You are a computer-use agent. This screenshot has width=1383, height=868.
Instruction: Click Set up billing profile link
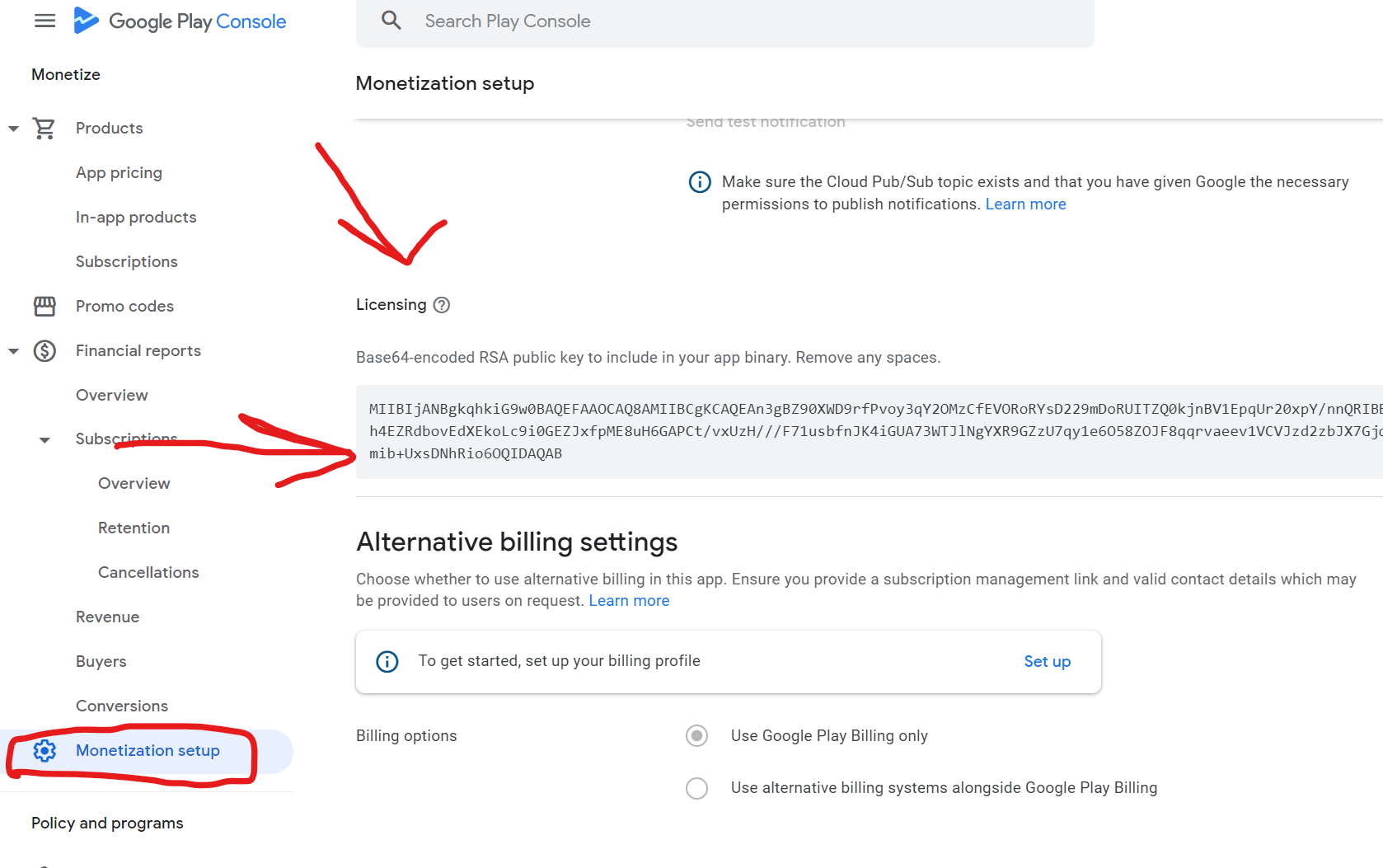coord(1047,662)
